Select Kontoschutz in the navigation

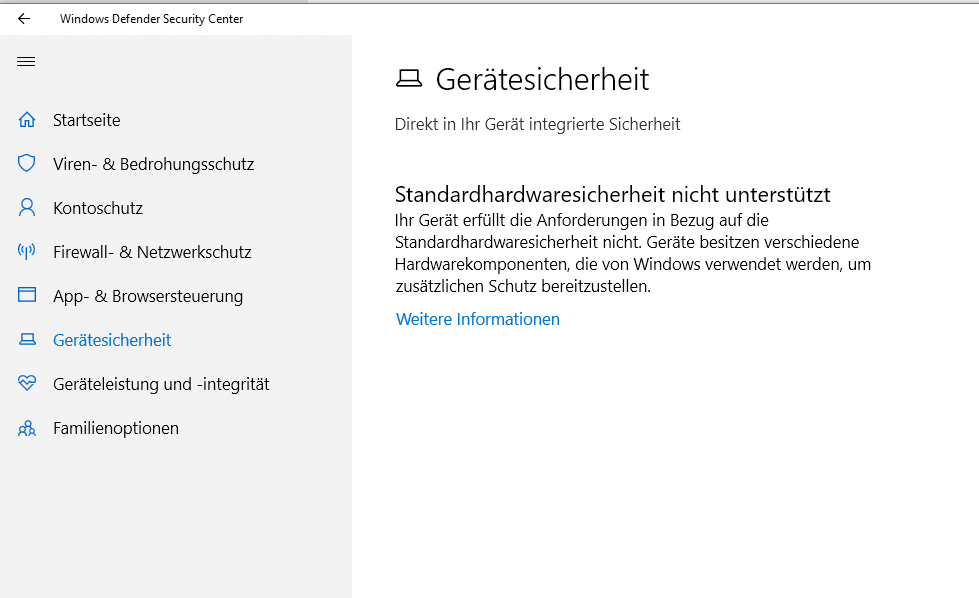[x=98, y=208]
